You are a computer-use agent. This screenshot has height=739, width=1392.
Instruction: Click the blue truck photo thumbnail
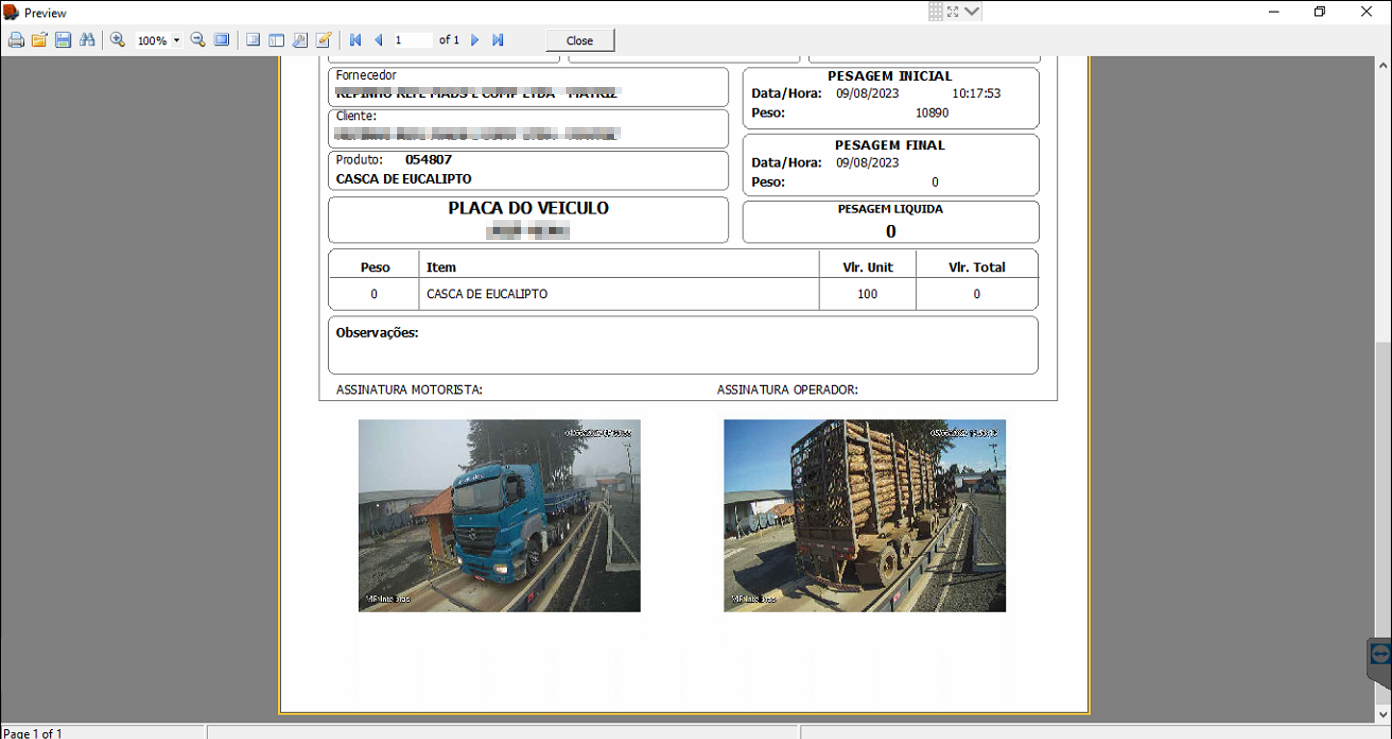pos(499,515)
